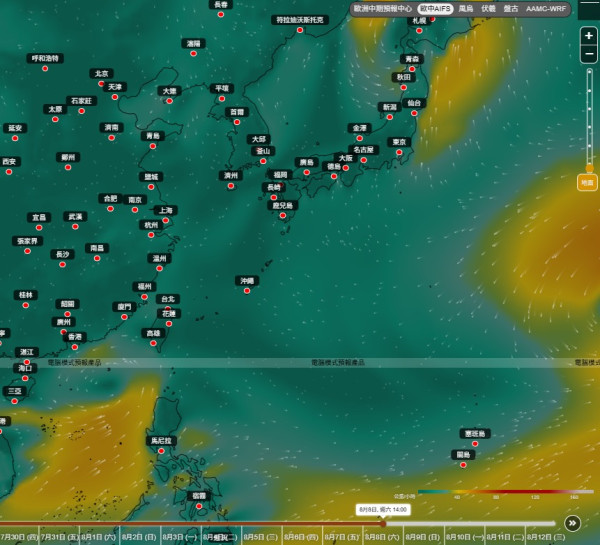
Task: Select the 札幌 city marker
Action: [x=419, y=31]
